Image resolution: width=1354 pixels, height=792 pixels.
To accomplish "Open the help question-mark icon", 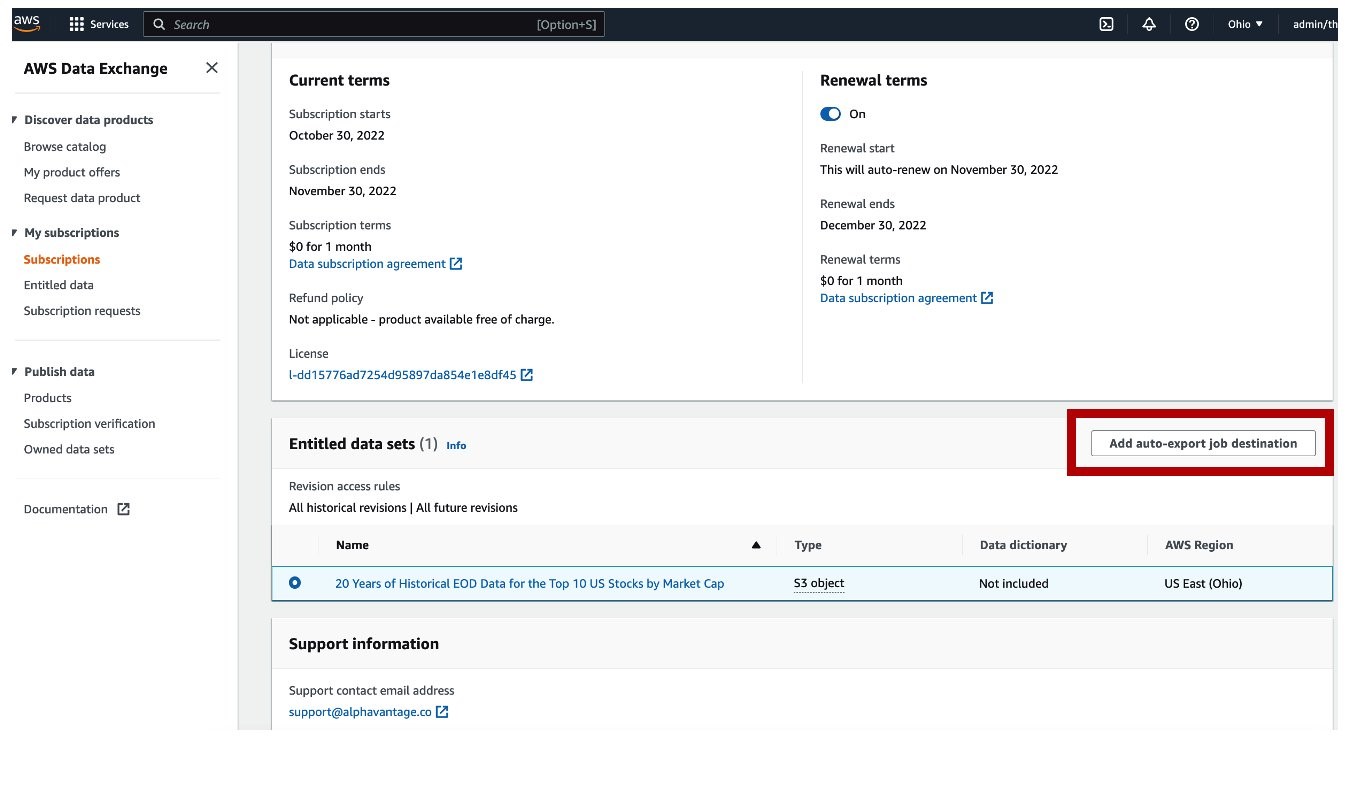I will click(x=1192, y=24).
